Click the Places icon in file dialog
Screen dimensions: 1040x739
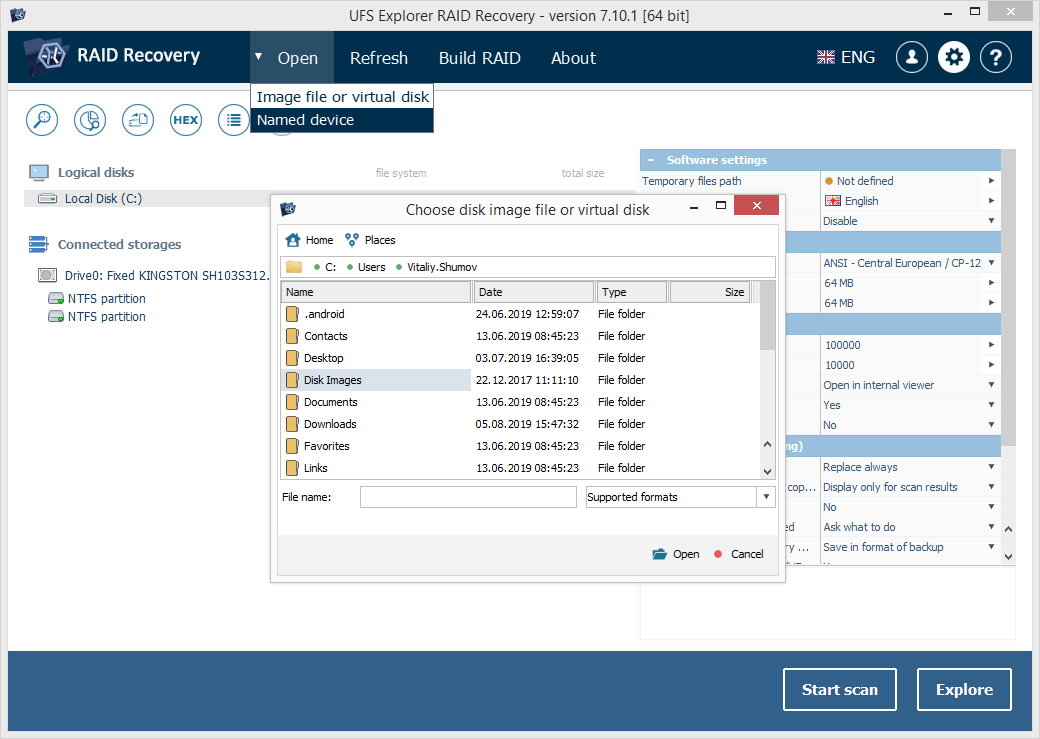pos(352,240)
